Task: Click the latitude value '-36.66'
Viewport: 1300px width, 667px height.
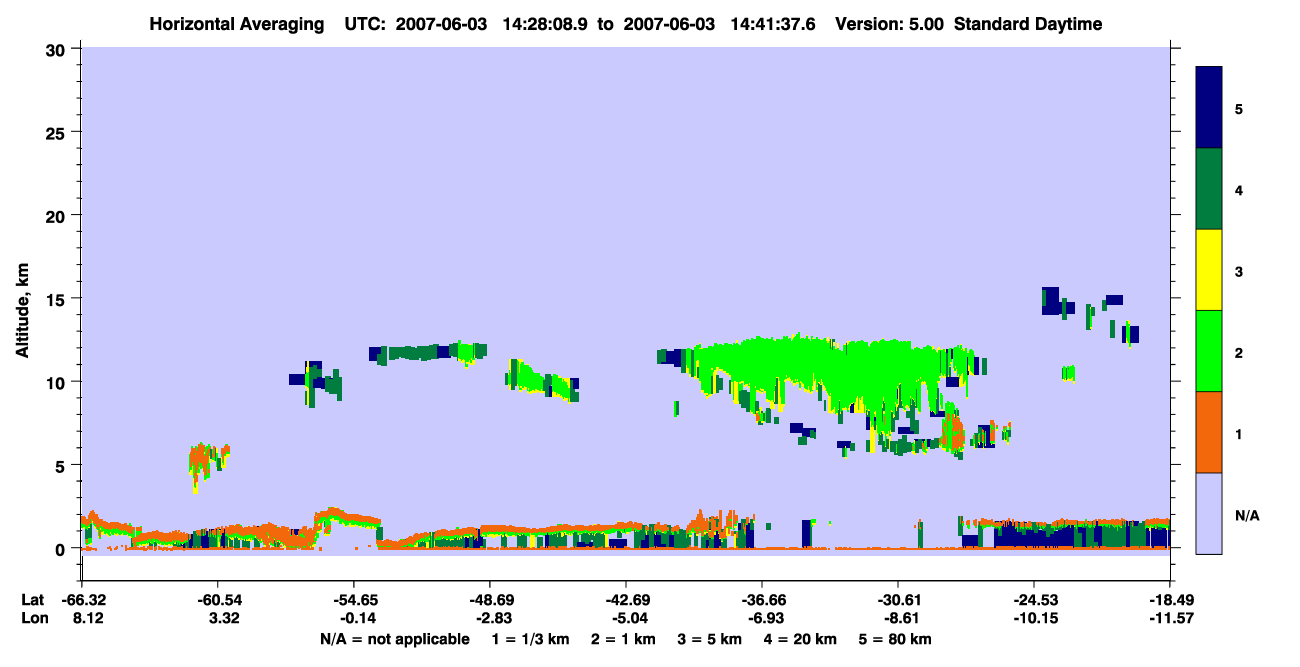Action: [762, 600]
